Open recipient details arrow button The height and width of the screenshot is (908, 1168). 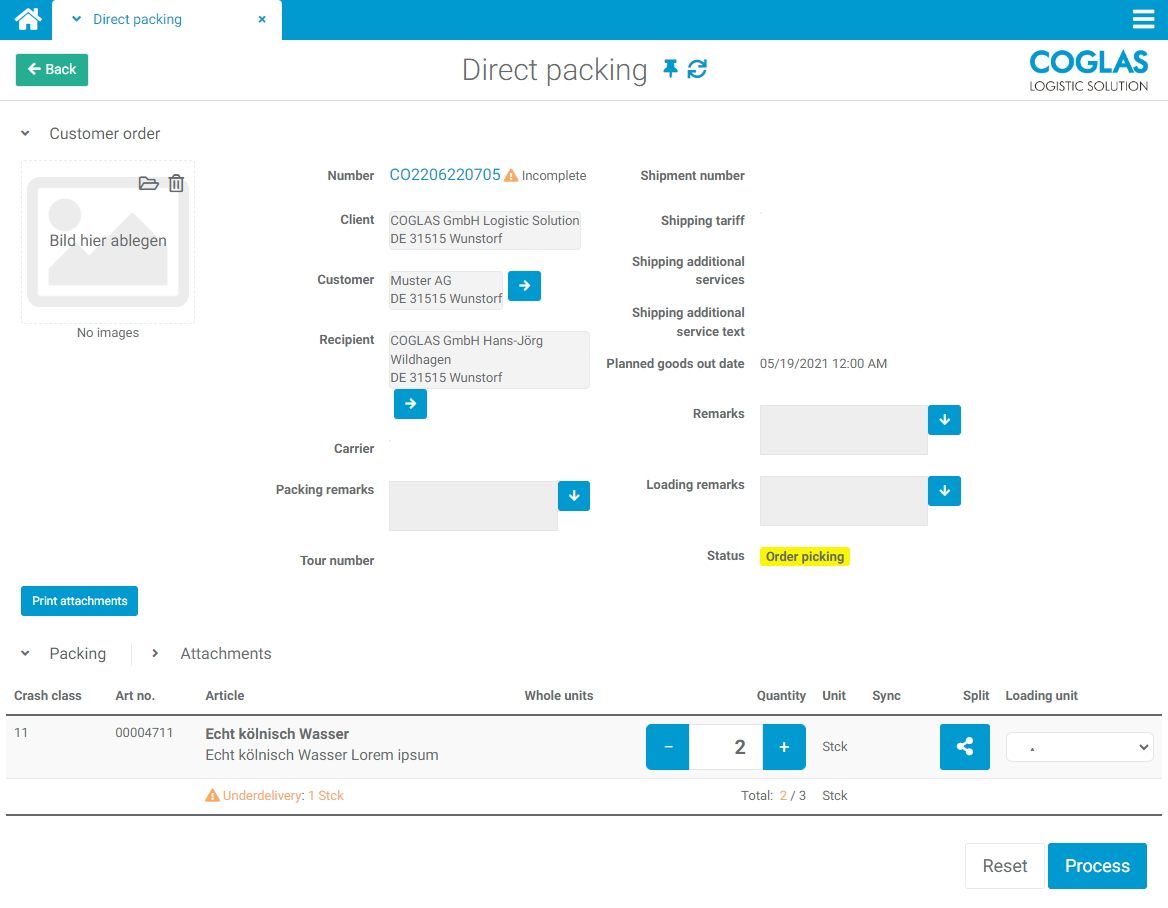410,404
